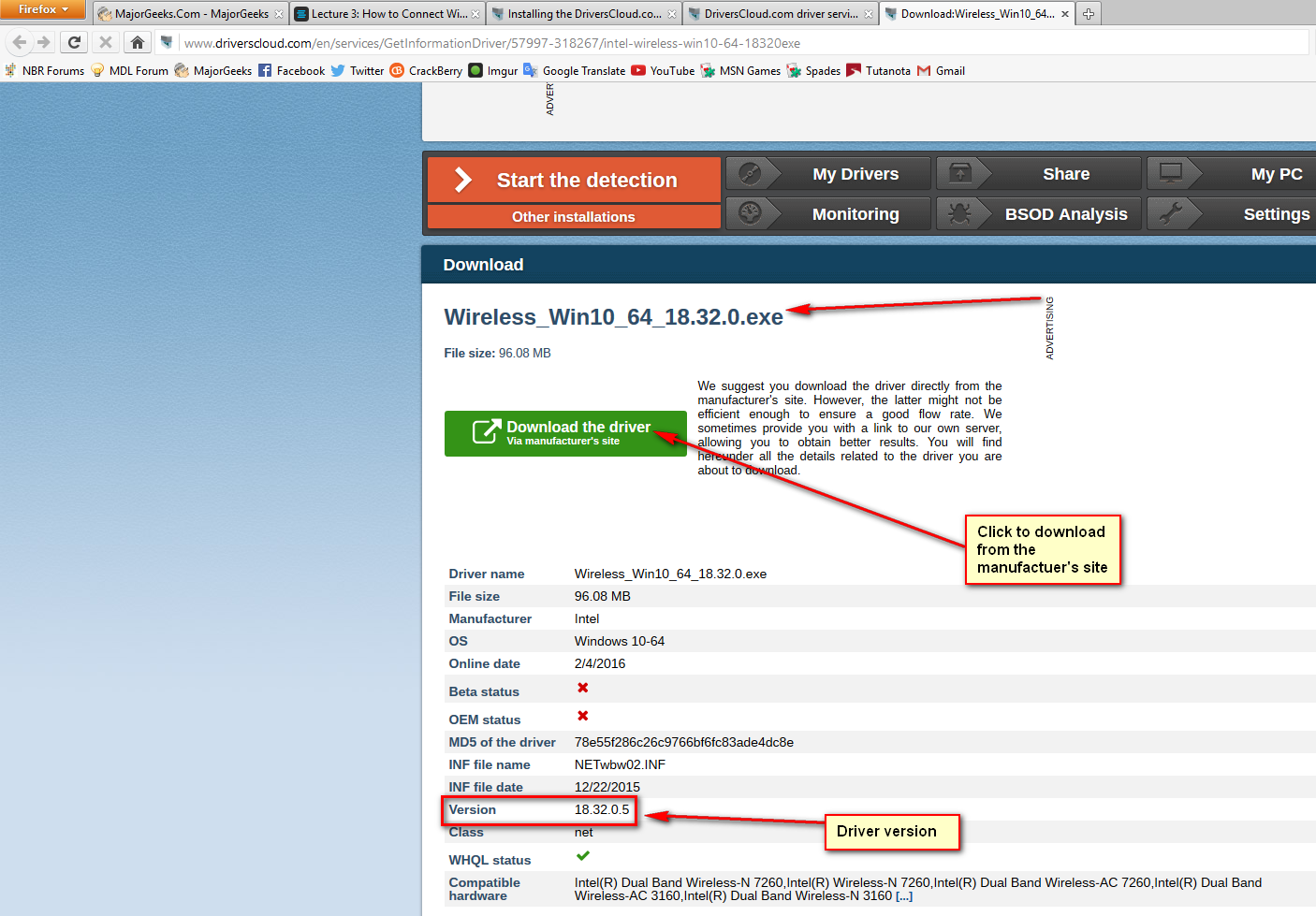Click Start the detection button
Screen dimensions: 1316x916
[x=574, y=180]
